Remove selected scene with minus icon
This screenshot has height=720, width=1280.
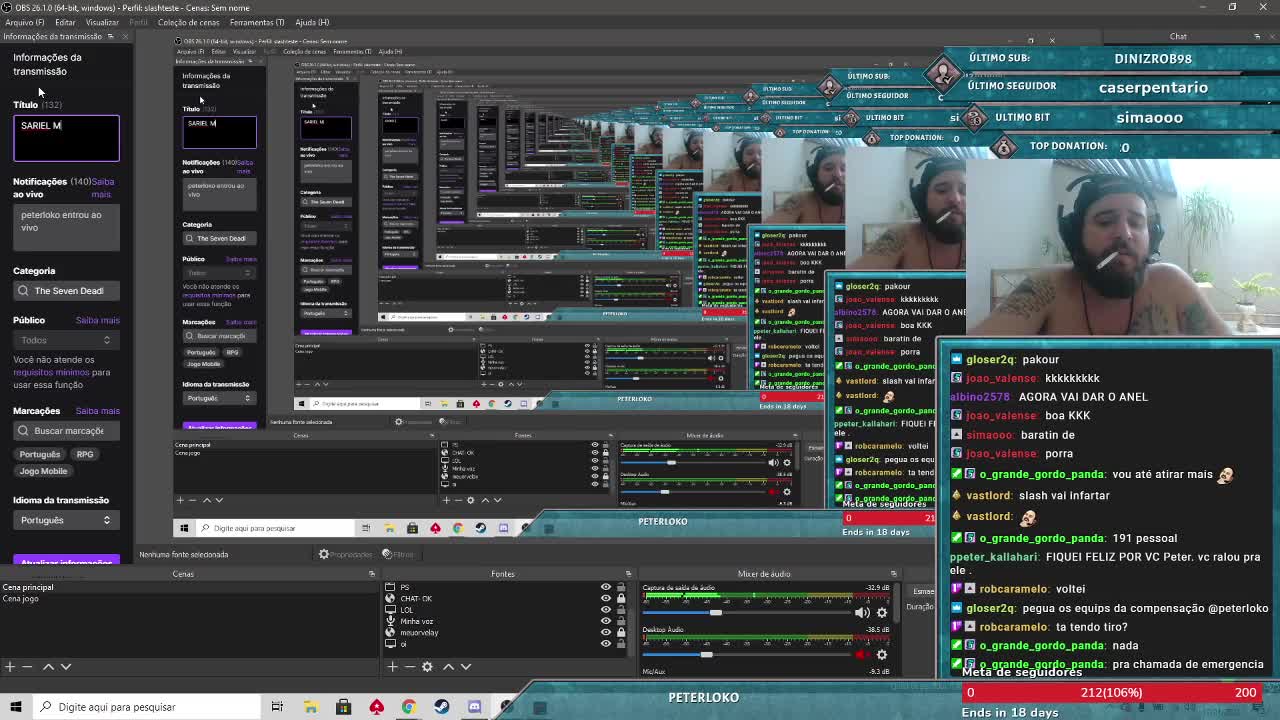click(x=27, y=666)
